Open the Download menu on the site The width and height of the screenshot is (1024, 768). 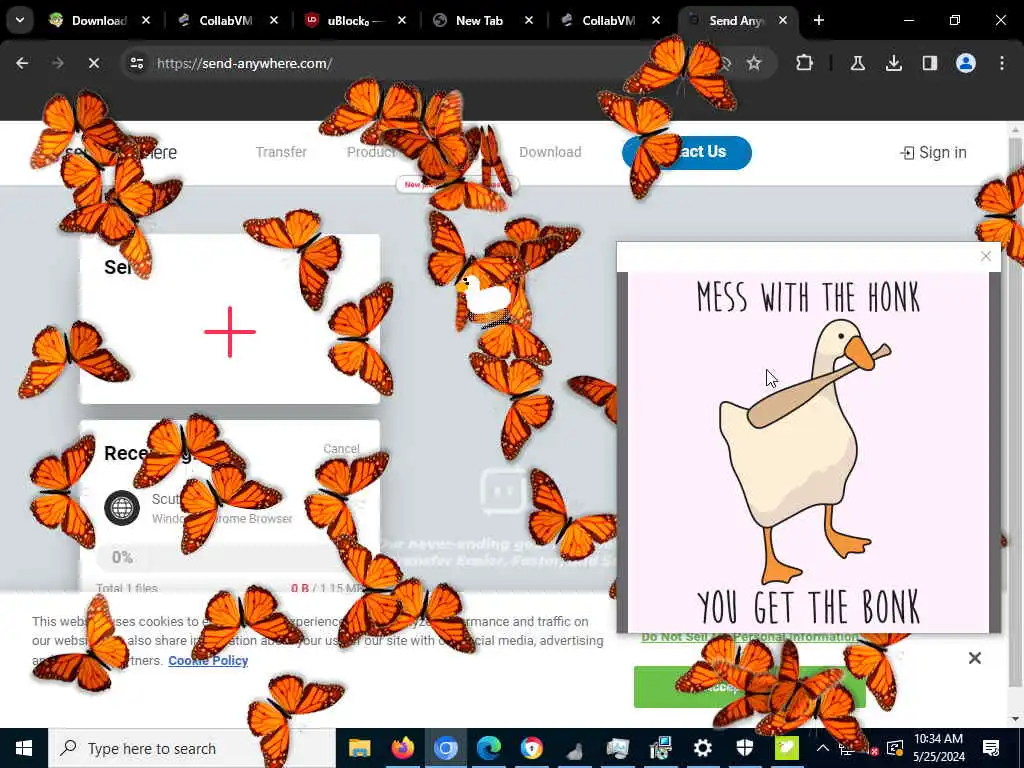tap(550, 152)
